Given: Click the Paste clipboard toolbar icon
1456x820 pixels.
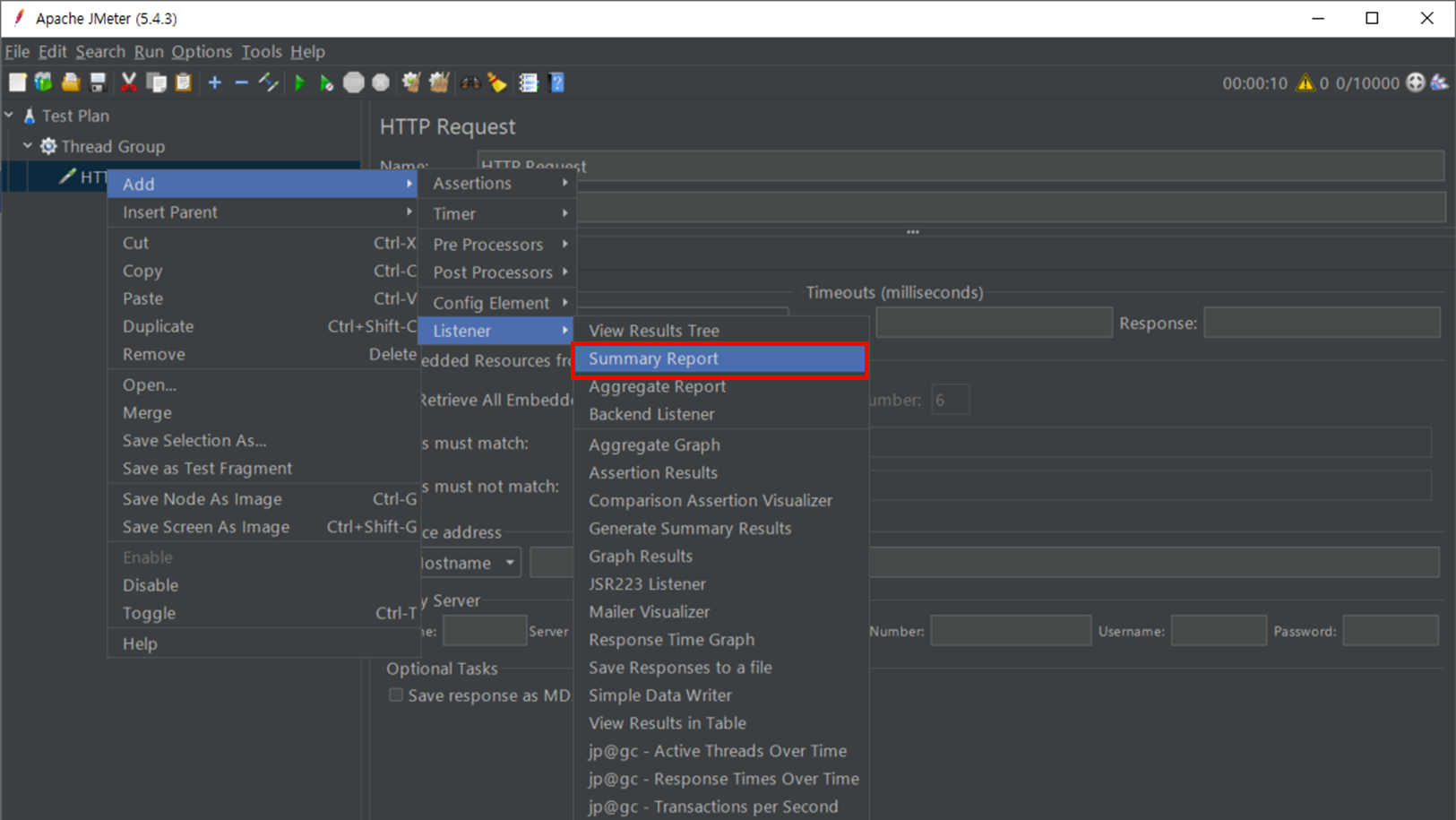Looking at the screenshot, I should tap(184, 82).
